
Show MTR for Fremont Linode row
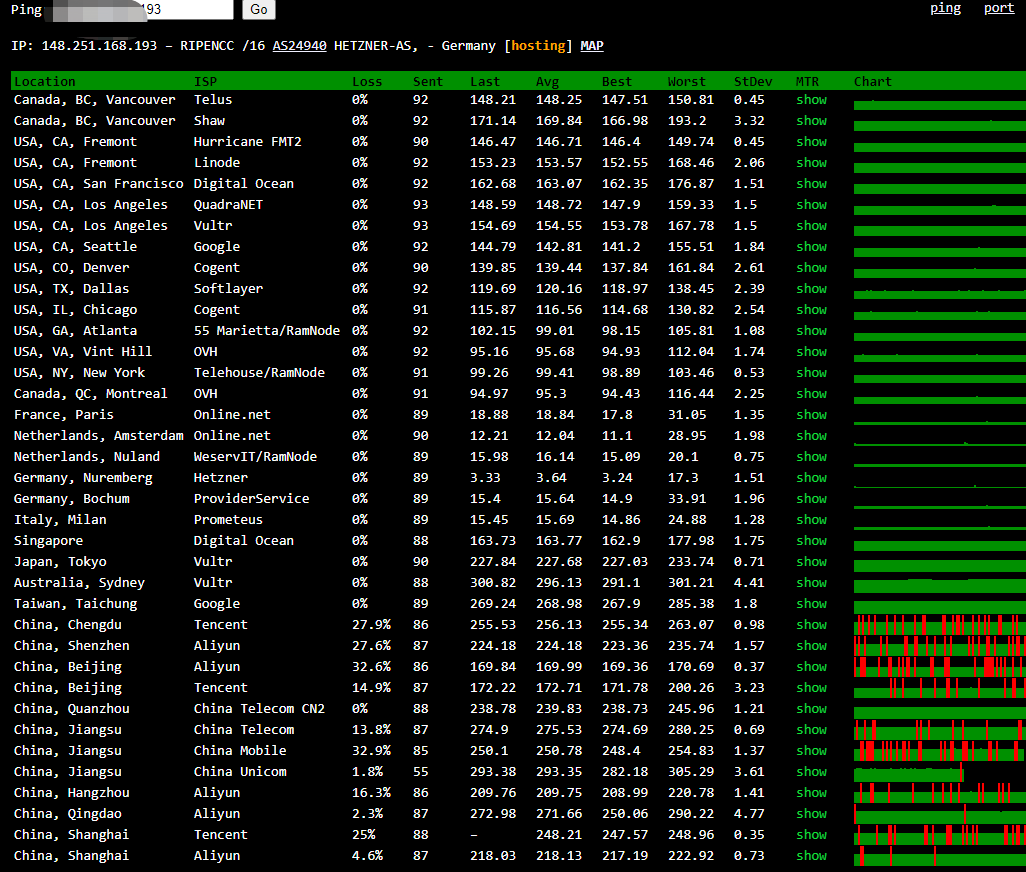[811, 163]
